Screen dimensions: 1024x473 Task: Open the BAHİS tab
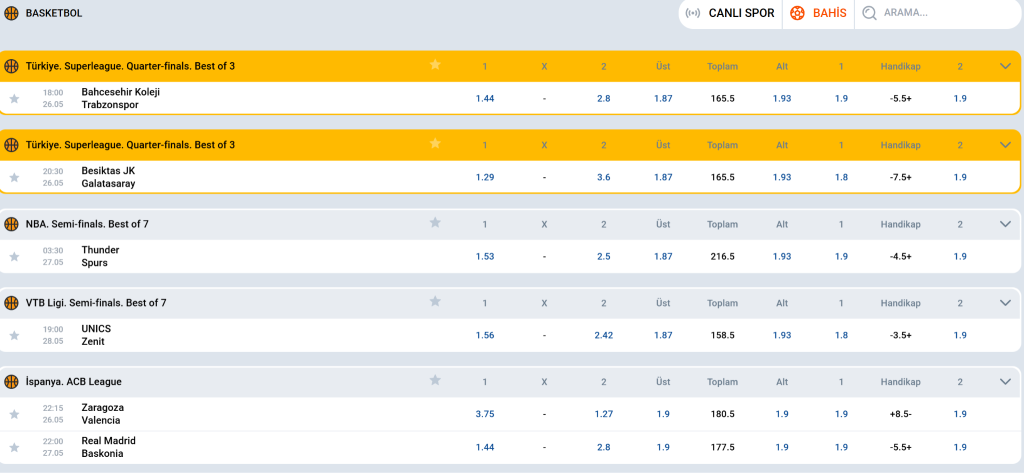tap(818, 13)
